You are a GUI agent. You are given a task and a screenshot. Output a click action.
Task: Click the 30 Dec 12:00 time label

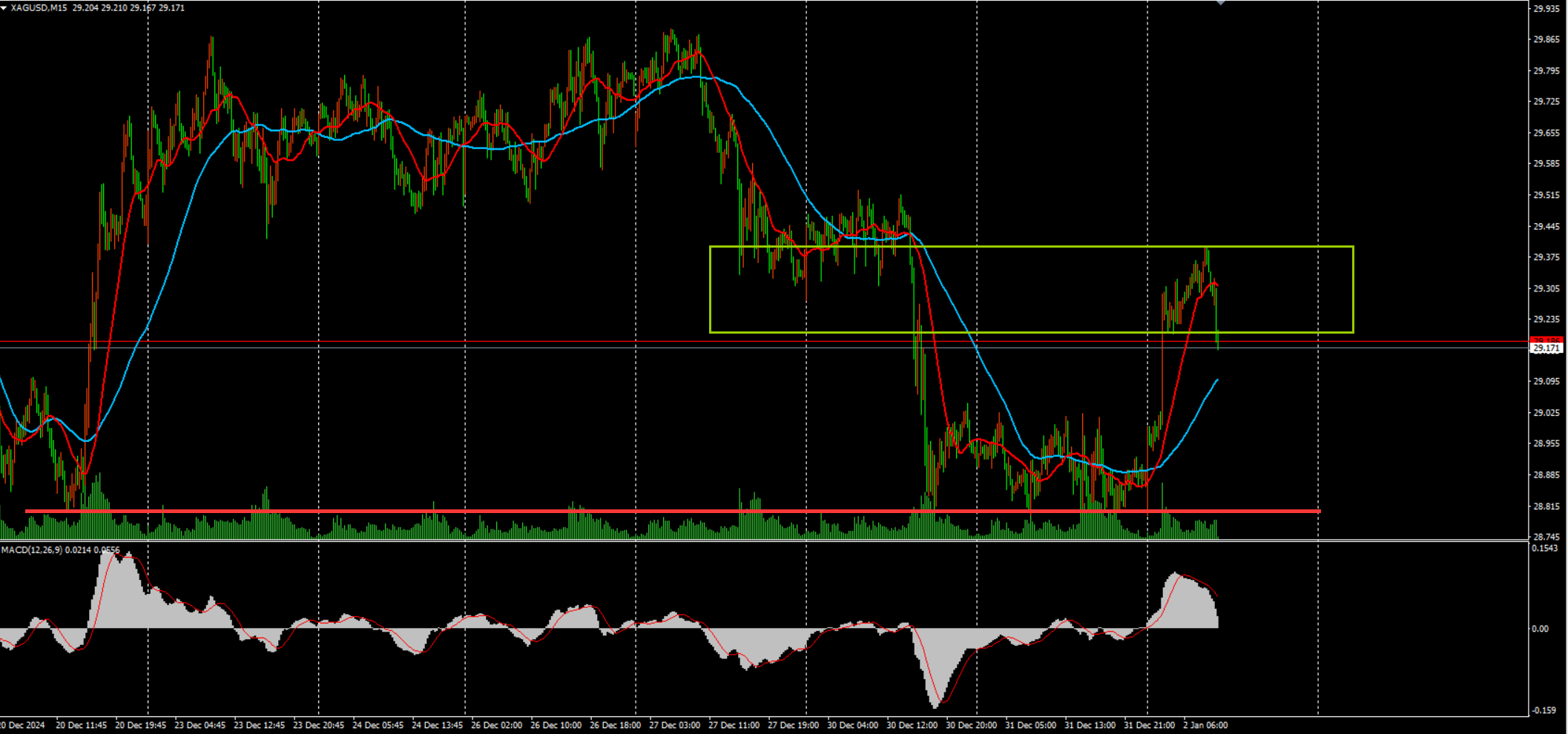click(x=912, y=725)
